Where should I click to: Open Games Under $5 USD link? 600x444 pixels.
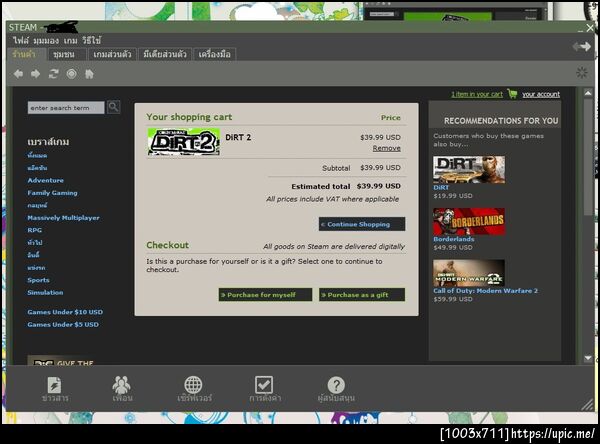pos(63,325)
